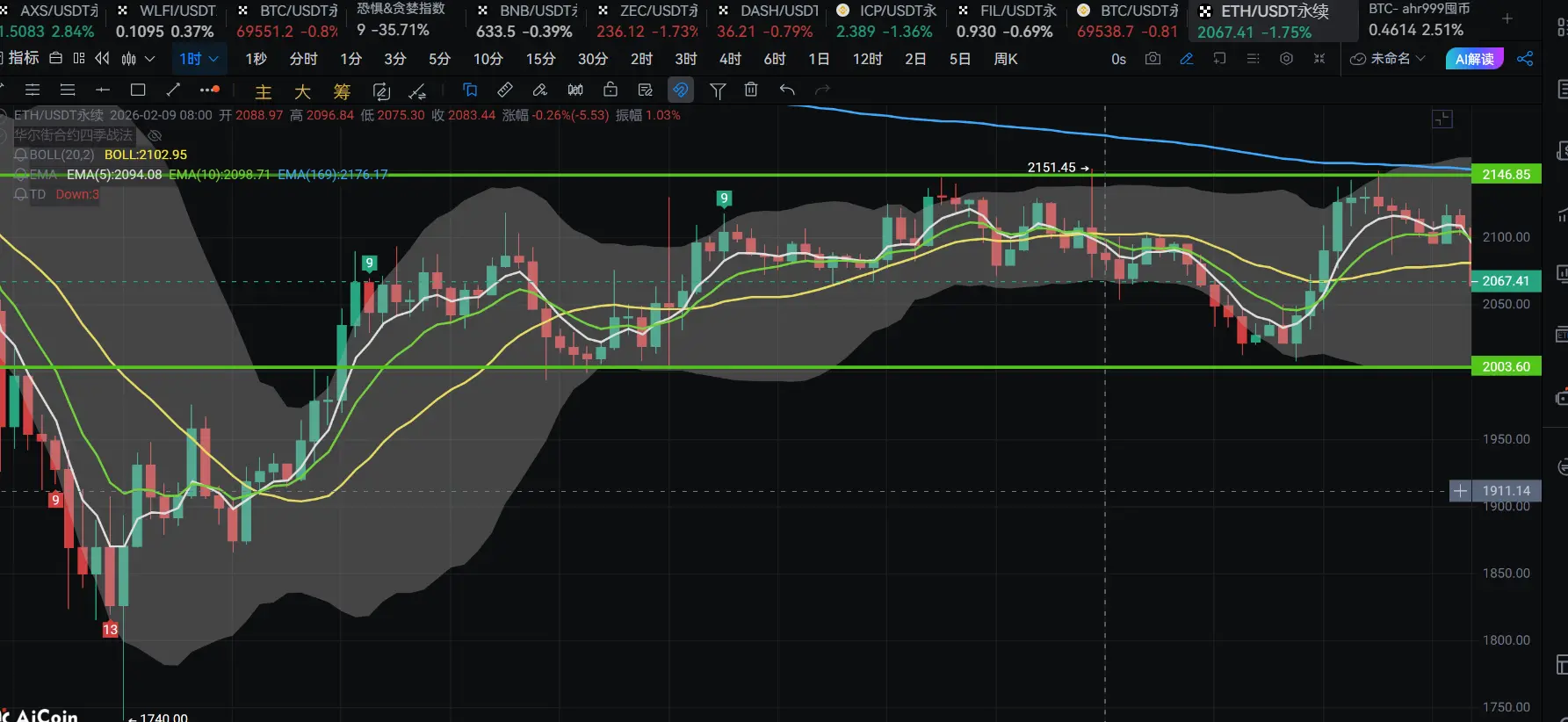Open the BNB/USDT ticker tab
Screen dimensions: 1568x722
tap(525, 21)
